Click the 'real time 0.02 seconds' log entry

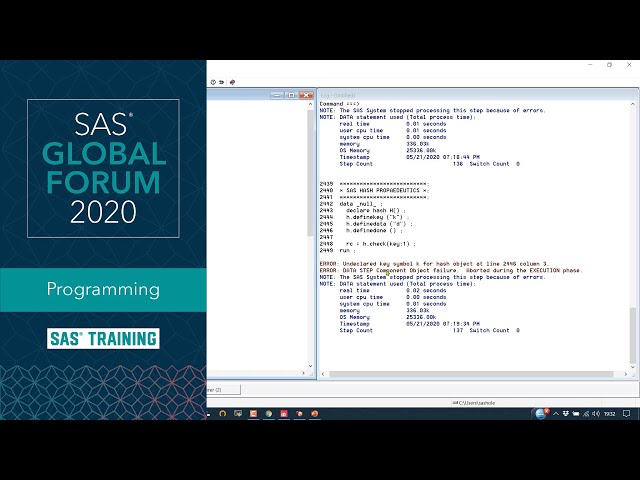coord(393,290)
